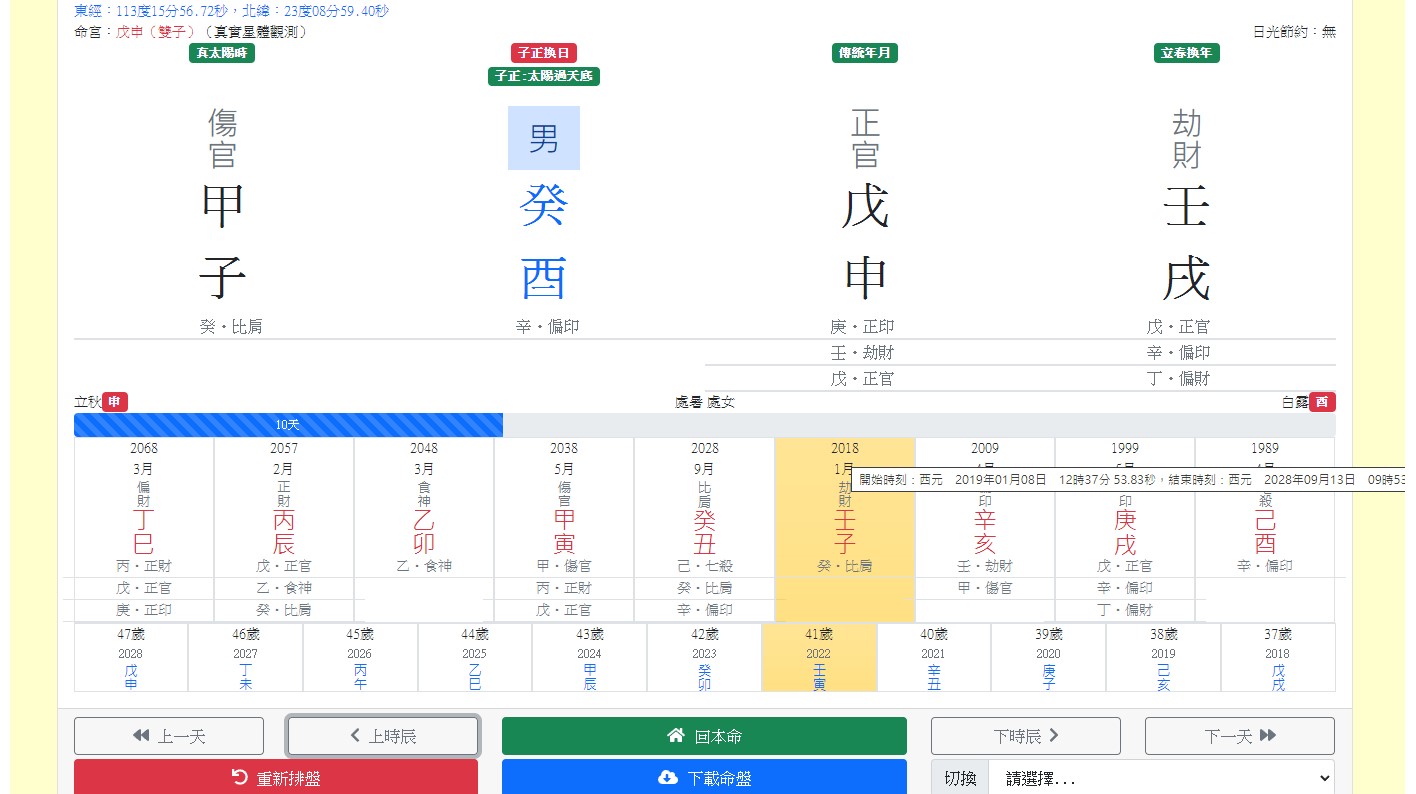Image resolution: width=1416 pixels, height=794 pixels.
Task: Select the 2068 丁巳 luck pillar
Action: click(x=144, y=530)
